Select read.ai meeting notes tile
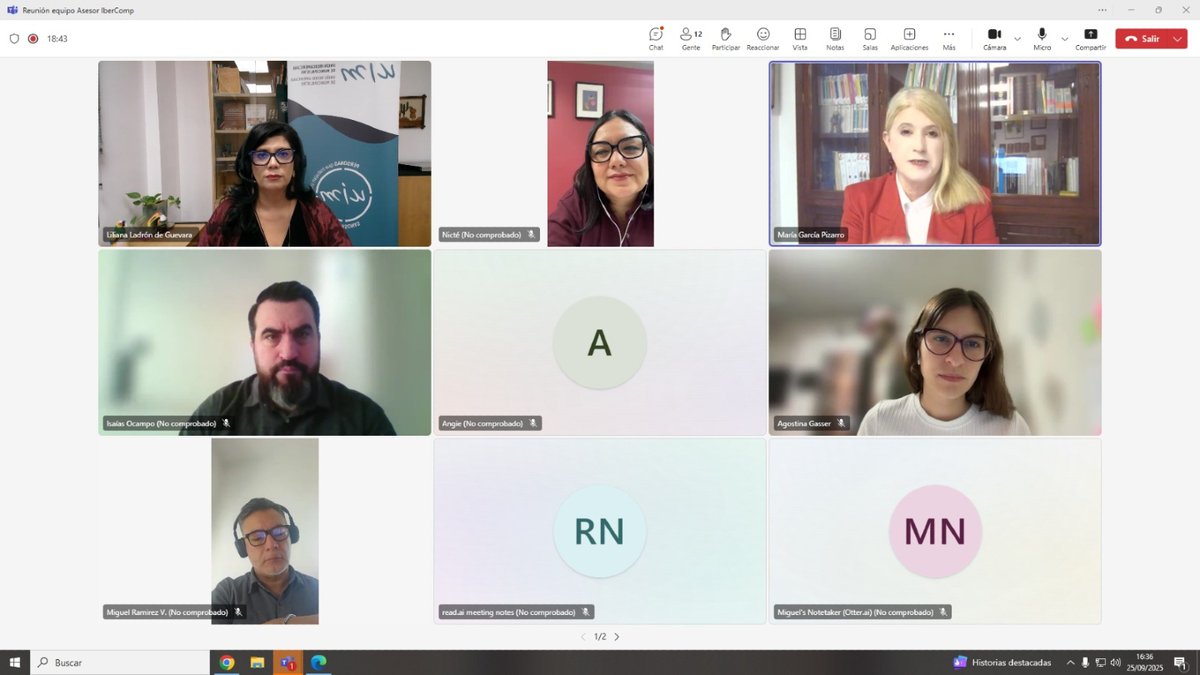Viewport: 1200px width, 675px height. point(600,531)
